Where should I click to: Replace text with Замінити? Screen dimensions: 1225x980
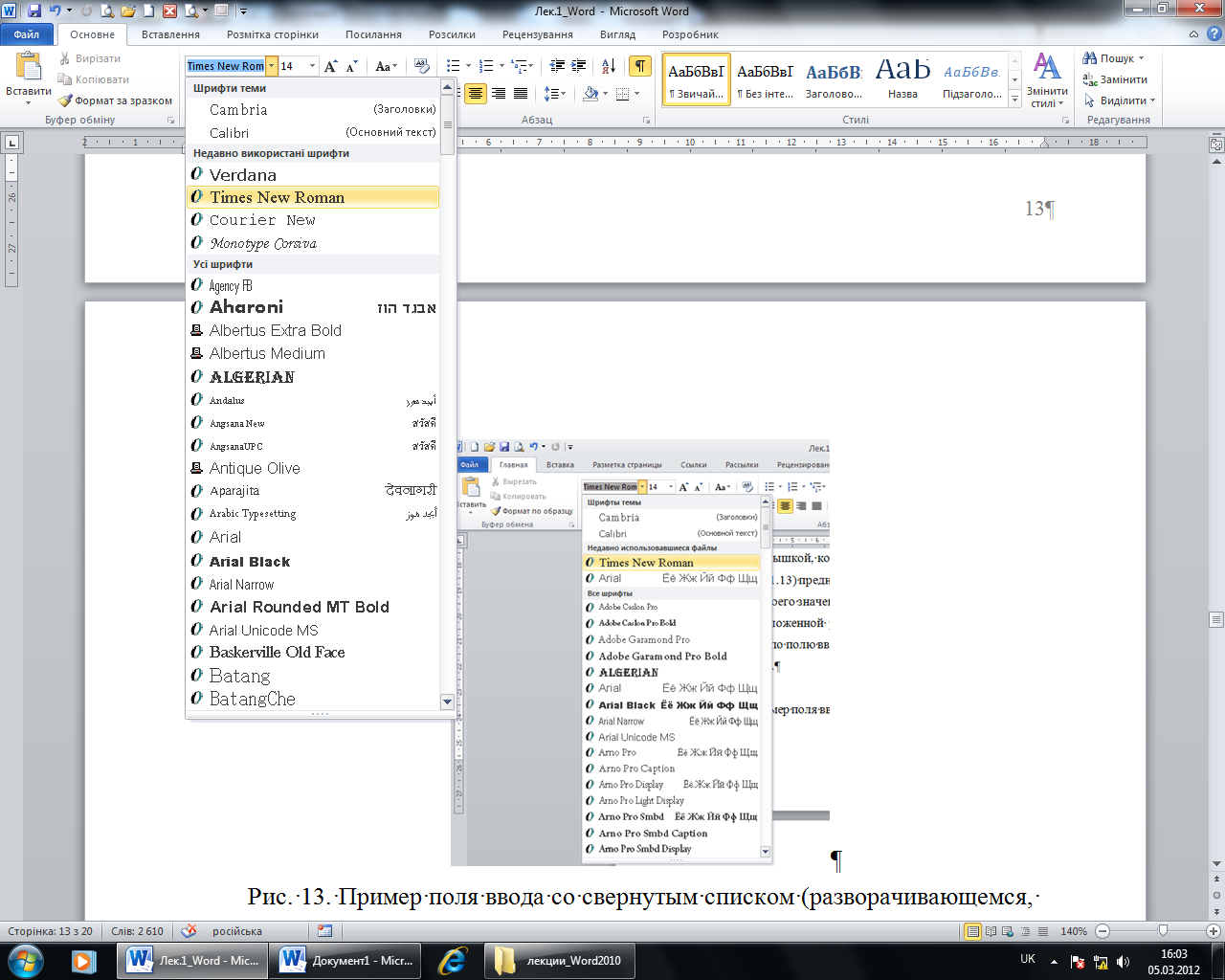(x=1115, y=79)
